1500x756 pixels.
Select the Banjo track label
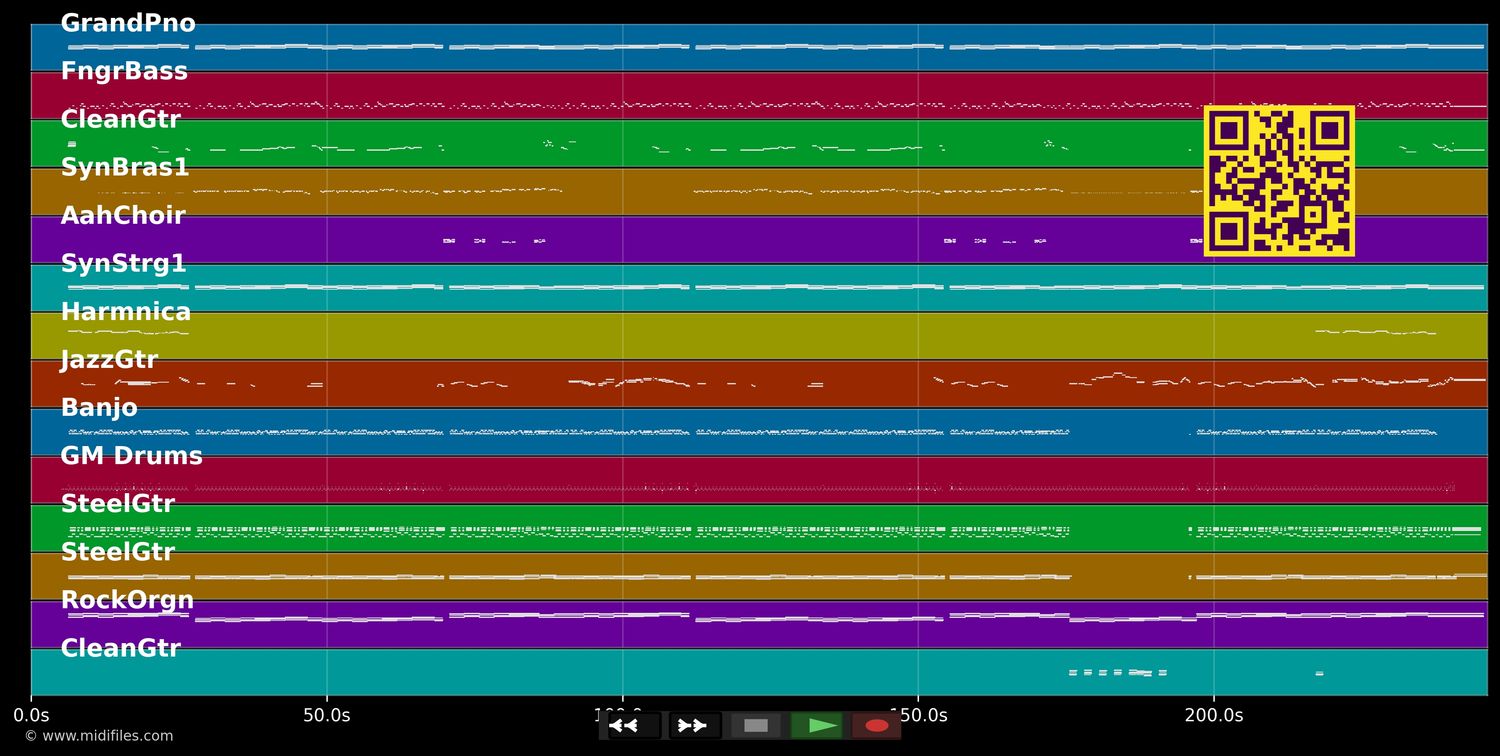[99, 407]
